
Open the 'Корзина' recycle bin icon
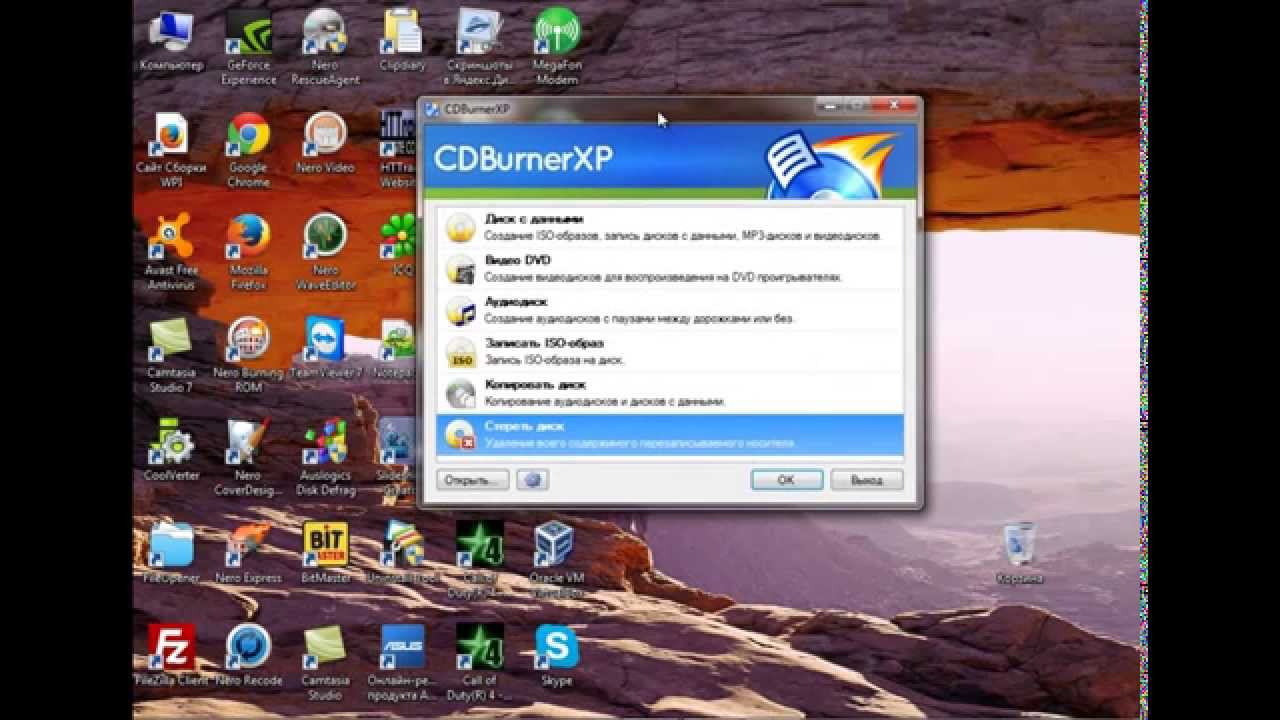[x=1019, y=553]
